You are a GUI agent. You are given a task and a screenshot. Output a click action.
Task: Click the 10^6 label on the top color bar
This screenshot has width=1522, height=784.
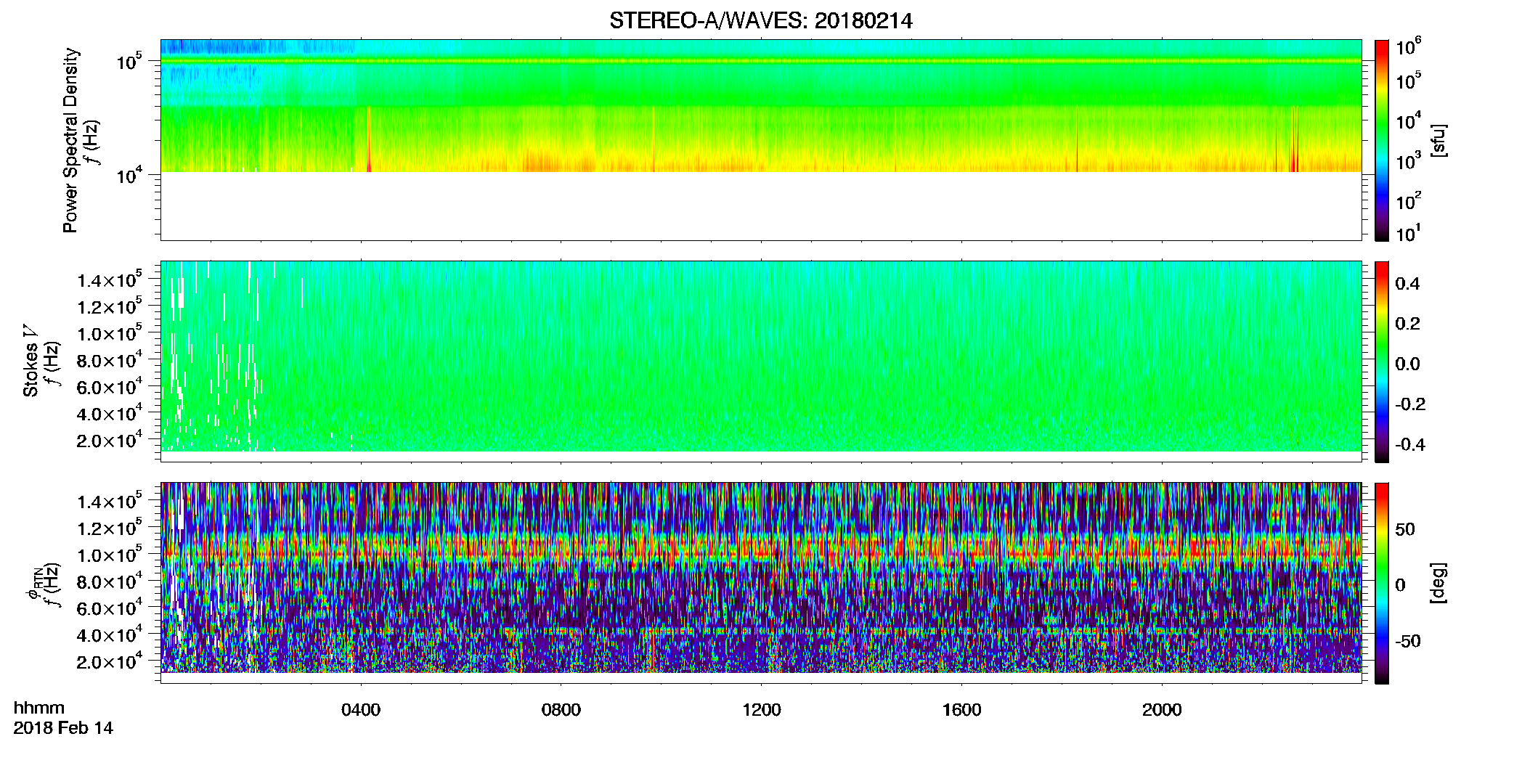1409,48
